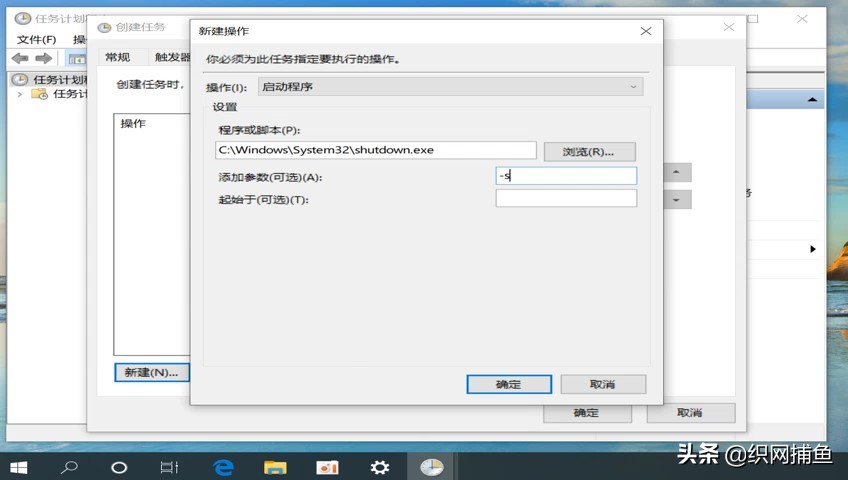
Task: Click 取消 in the 创建任务 window
Action: pos(691,413)
